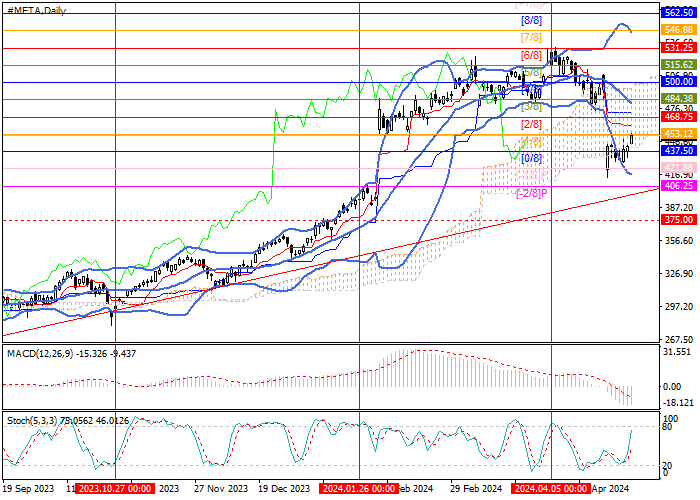Click the -18.121 MACD scale value
The image size is (700, 500).
coord(679,403)
